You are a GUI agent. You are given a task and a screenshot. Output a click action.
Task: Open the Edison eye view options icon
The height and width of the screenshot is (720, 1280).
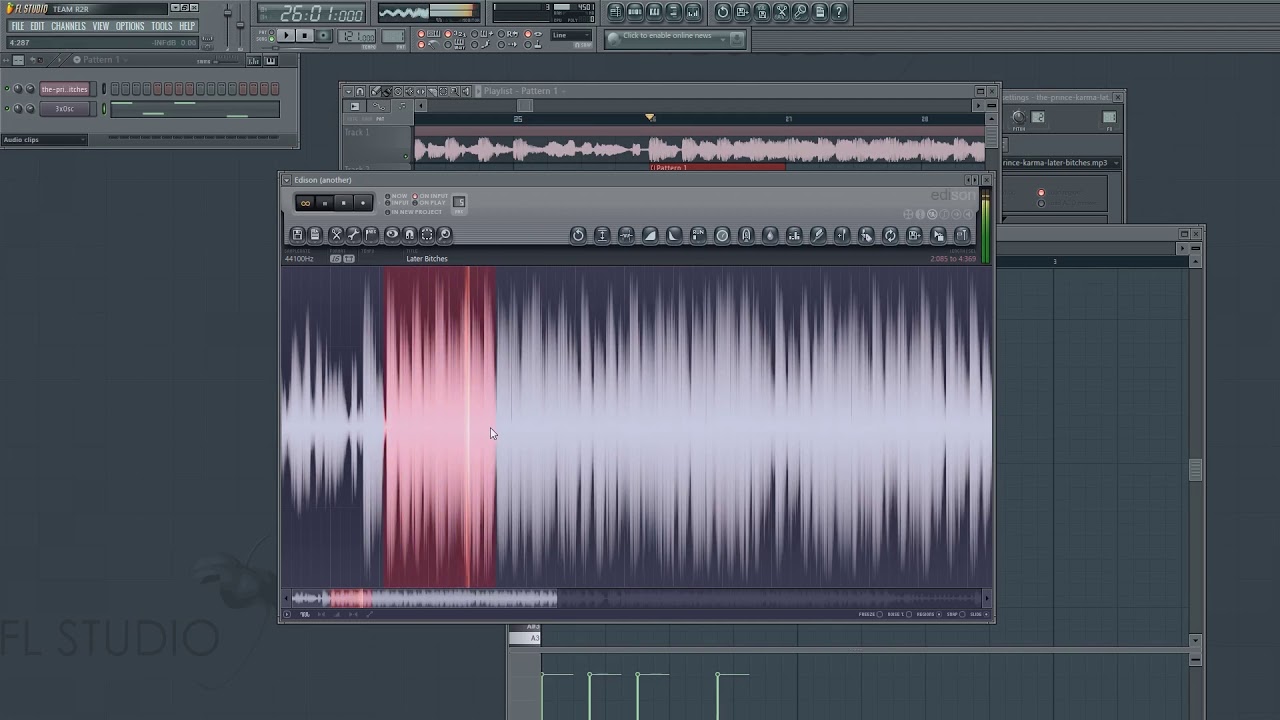coord(392,234)
